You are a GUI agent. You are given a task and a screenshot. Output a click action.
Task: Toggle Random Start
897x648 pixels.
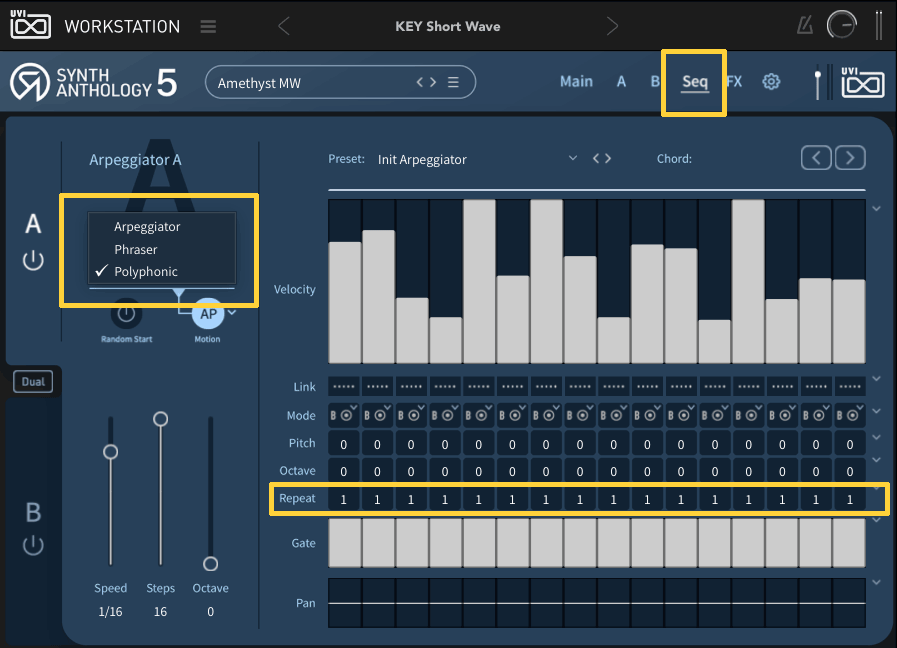(126, 313)
